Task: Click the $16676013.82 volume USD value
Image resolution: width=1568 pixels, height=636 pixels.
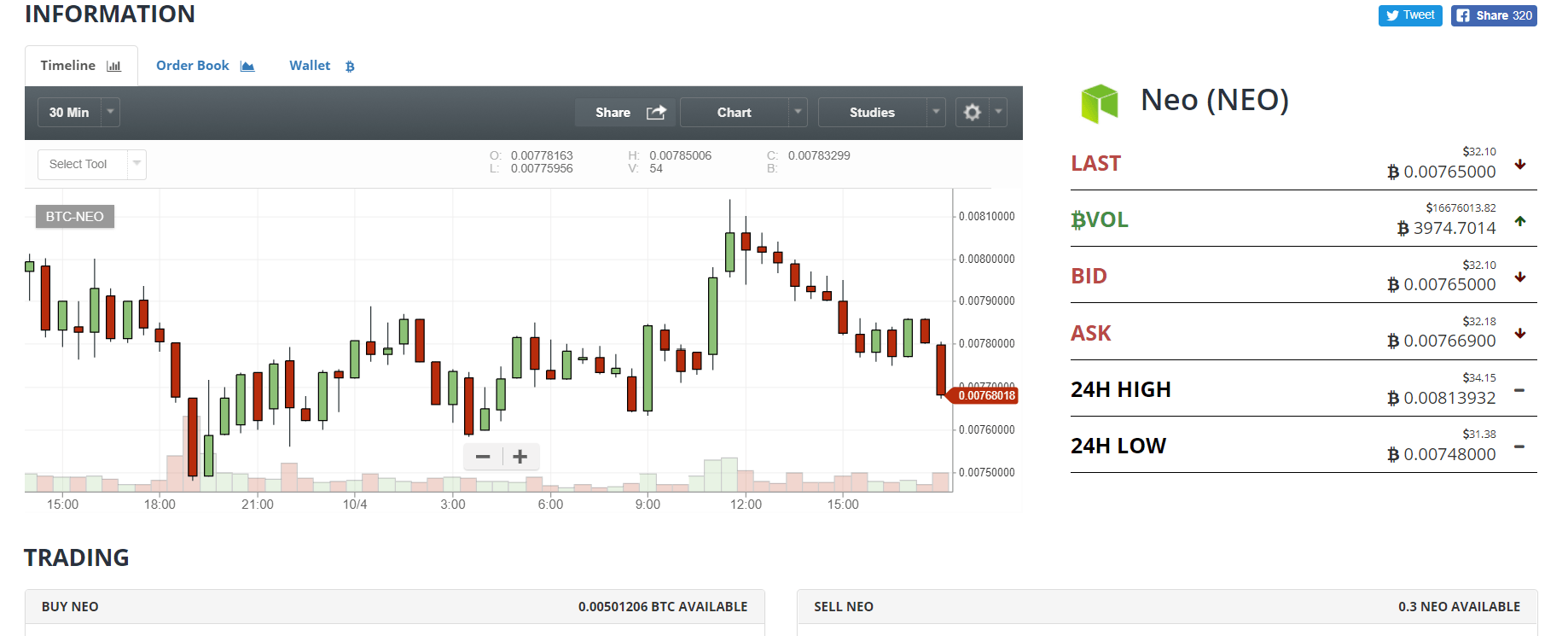Action: (1461, 208)
